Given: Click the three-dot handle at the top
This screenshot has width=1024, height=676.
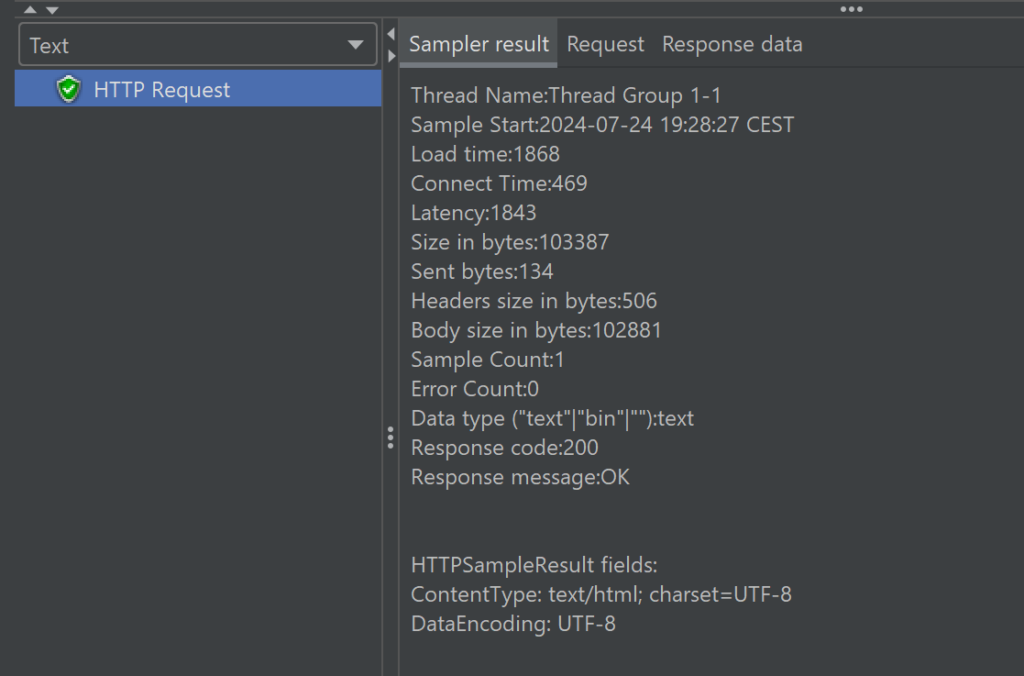Looking at the screenshot, I should 851,9.
